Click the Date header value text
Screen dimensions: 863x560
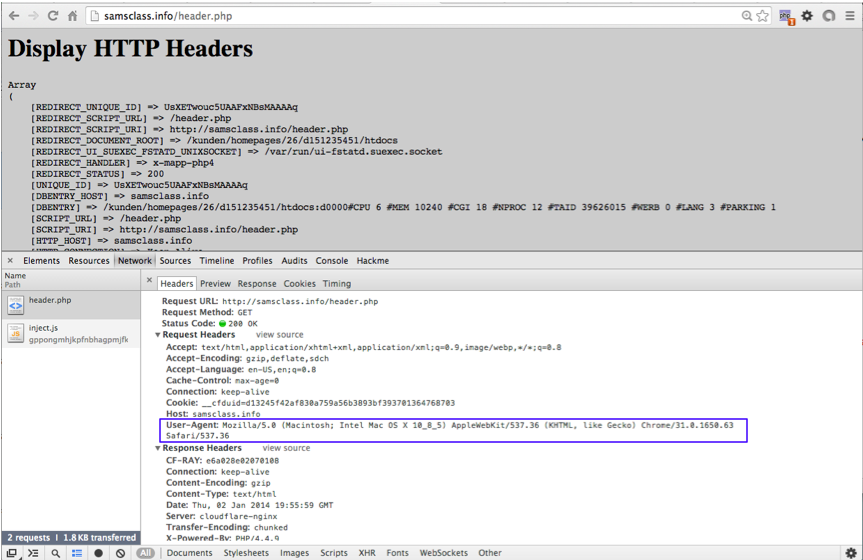pyautogui.click(x=263, y=505)
